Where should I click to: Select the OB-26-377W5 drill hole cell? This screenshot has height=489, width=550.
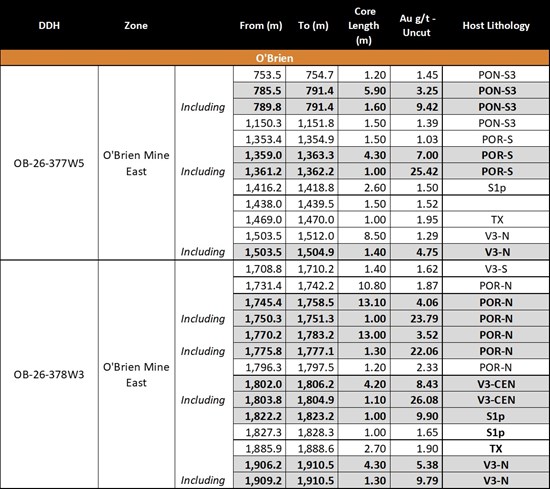click(x=49, y=163)
